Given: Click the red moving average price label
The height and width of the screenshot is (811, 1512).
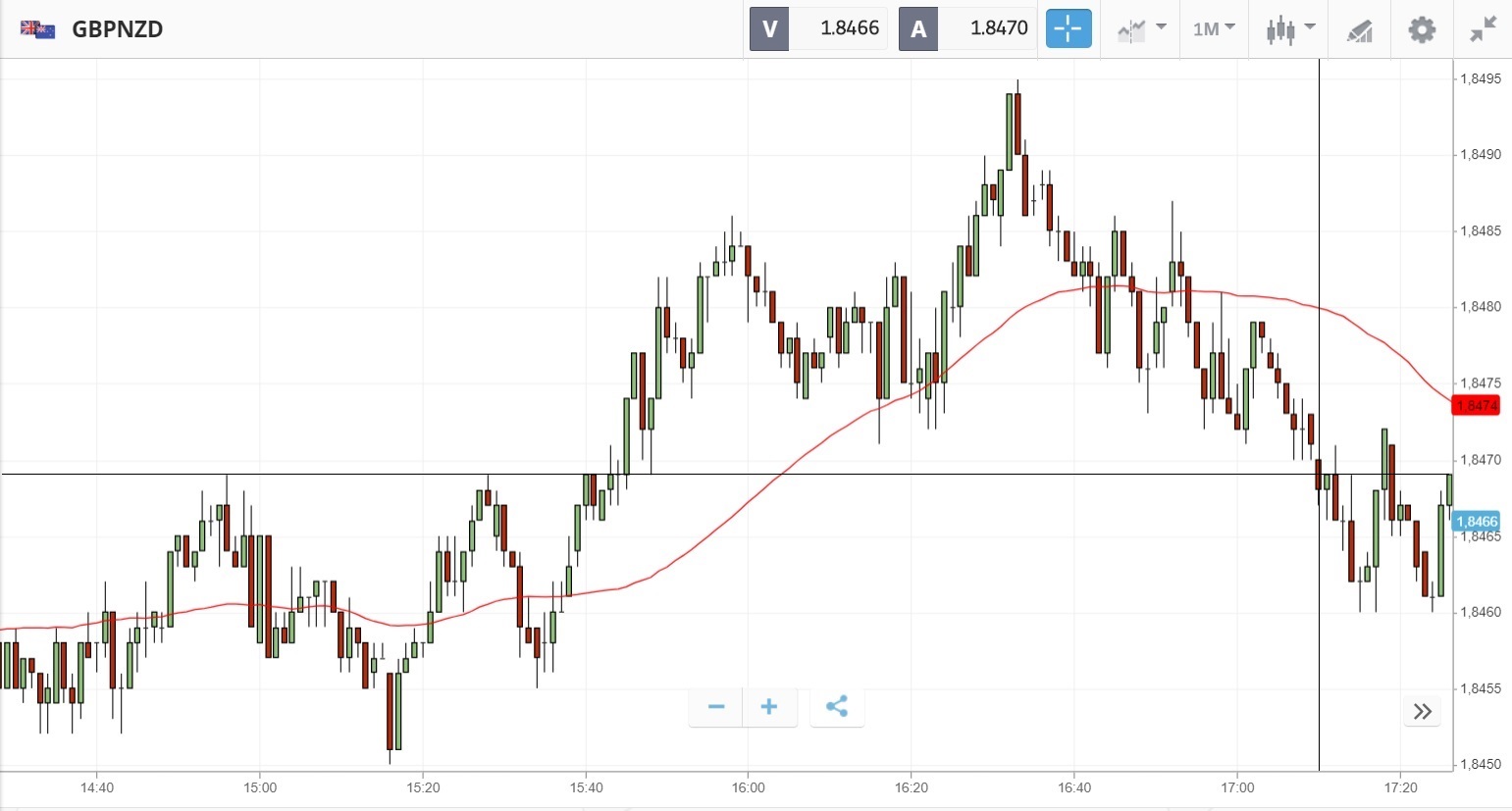Looking at the screenshot, I should pyautogui.click(x=1476, y=405).
